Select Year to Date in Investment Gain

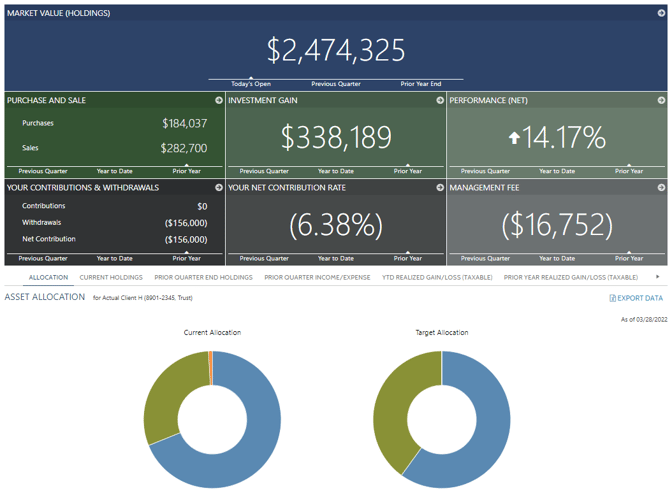pos(336,171)
